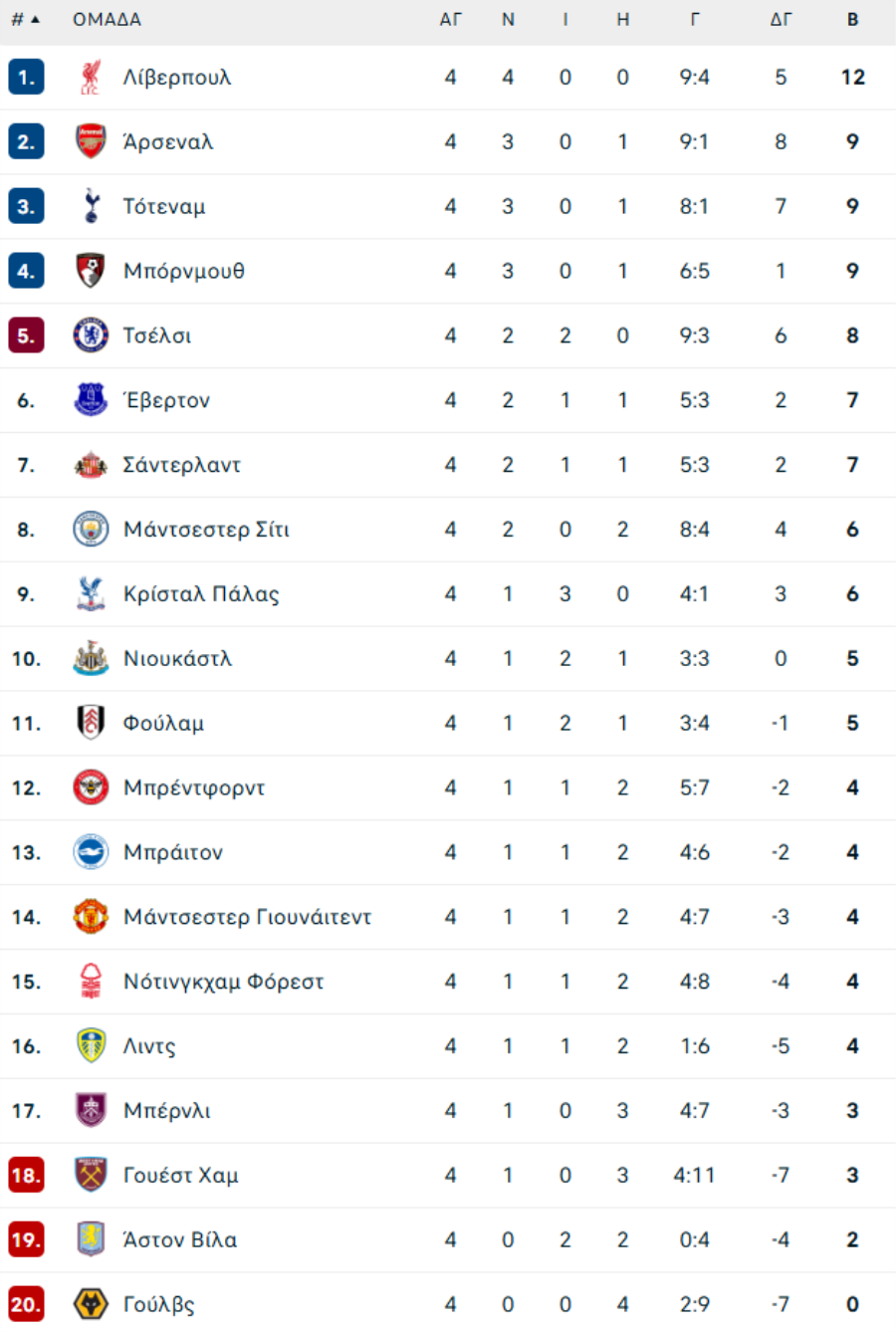The width and height of the screenshot is (896, 1332).
Task: Open the Έβερτον team page link
Action: (x=166, y=400)
